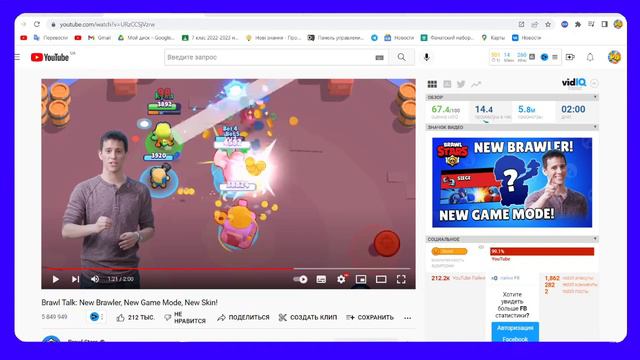Viewport: 640px width, 360px height.
Task: Open the Карты bookmark
Action: click(x=493, y=38)
